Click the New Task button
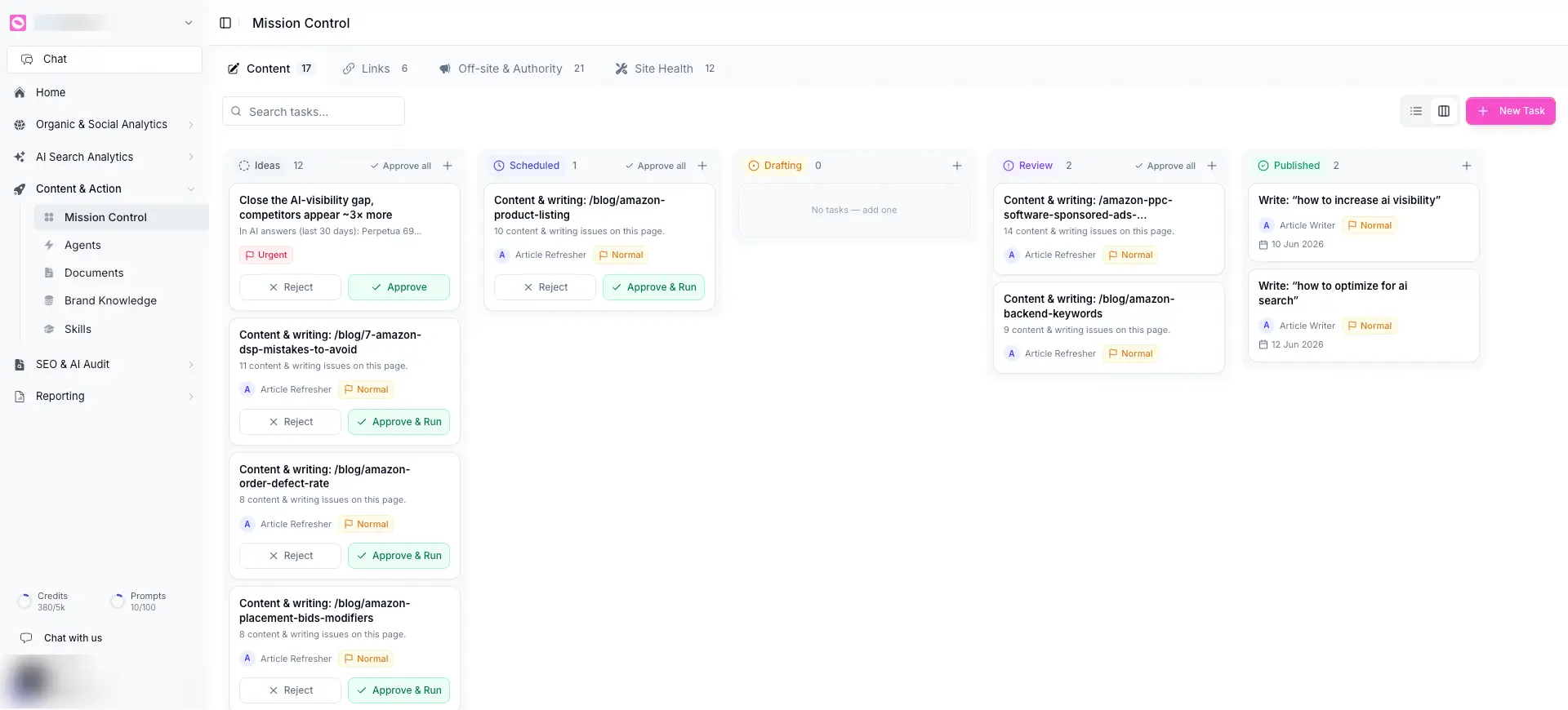1568x710 pixels. (1511, 111)
